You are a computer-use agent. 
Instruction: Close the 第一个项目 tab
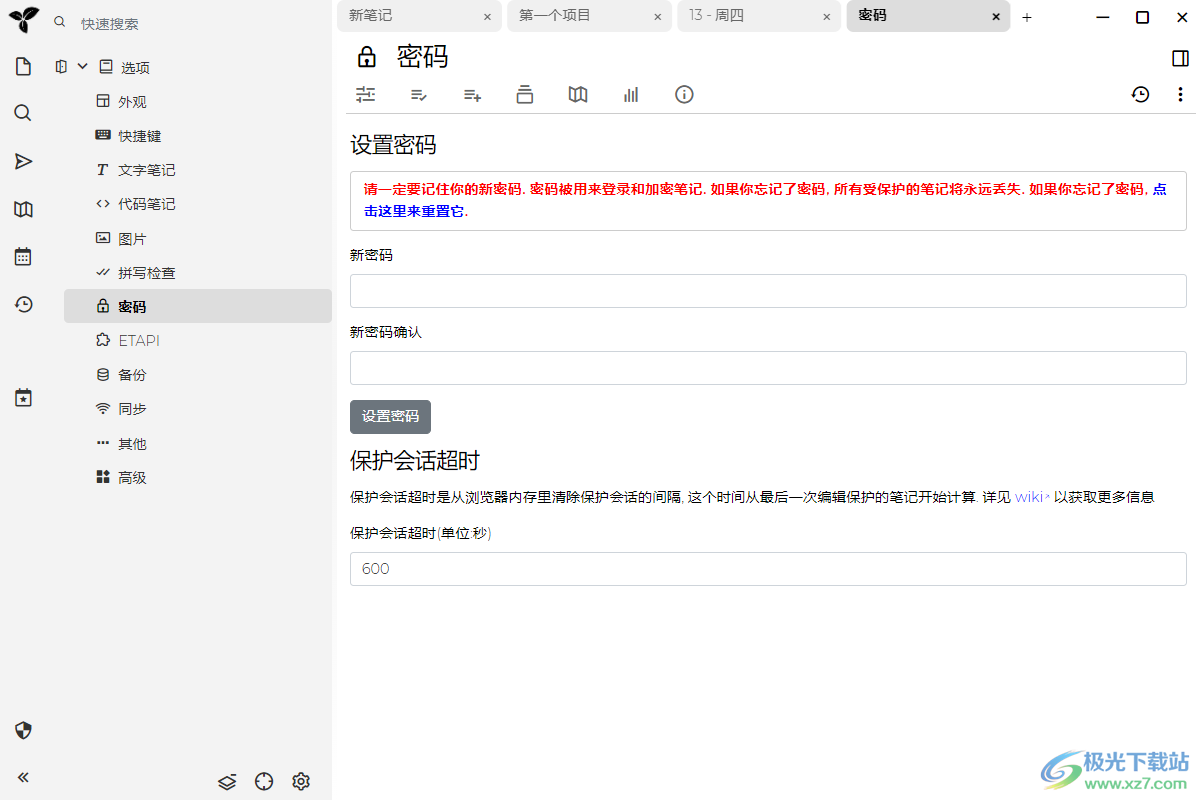[657, 17]
